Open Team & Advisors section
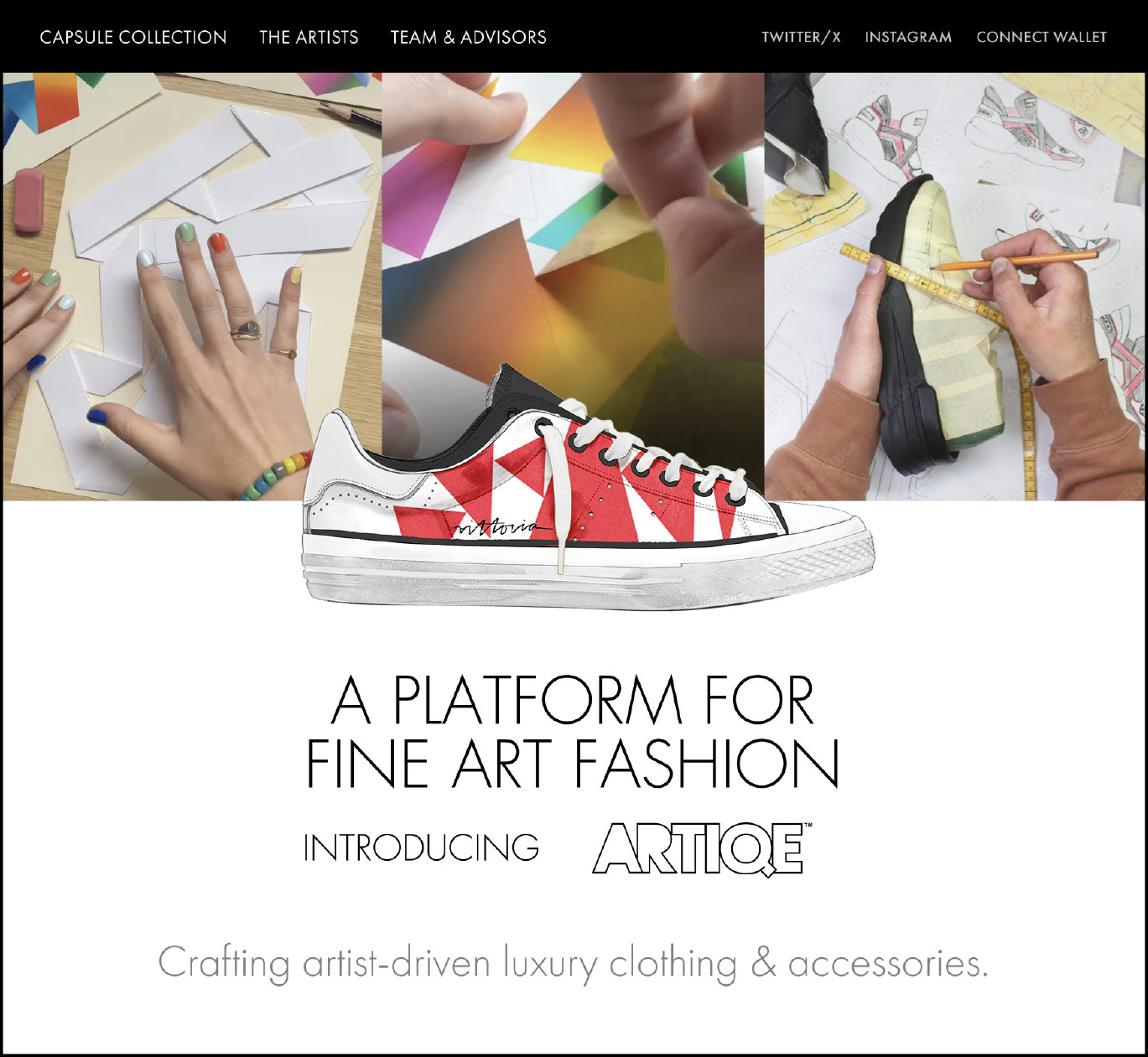 click(x=468, y=37)
